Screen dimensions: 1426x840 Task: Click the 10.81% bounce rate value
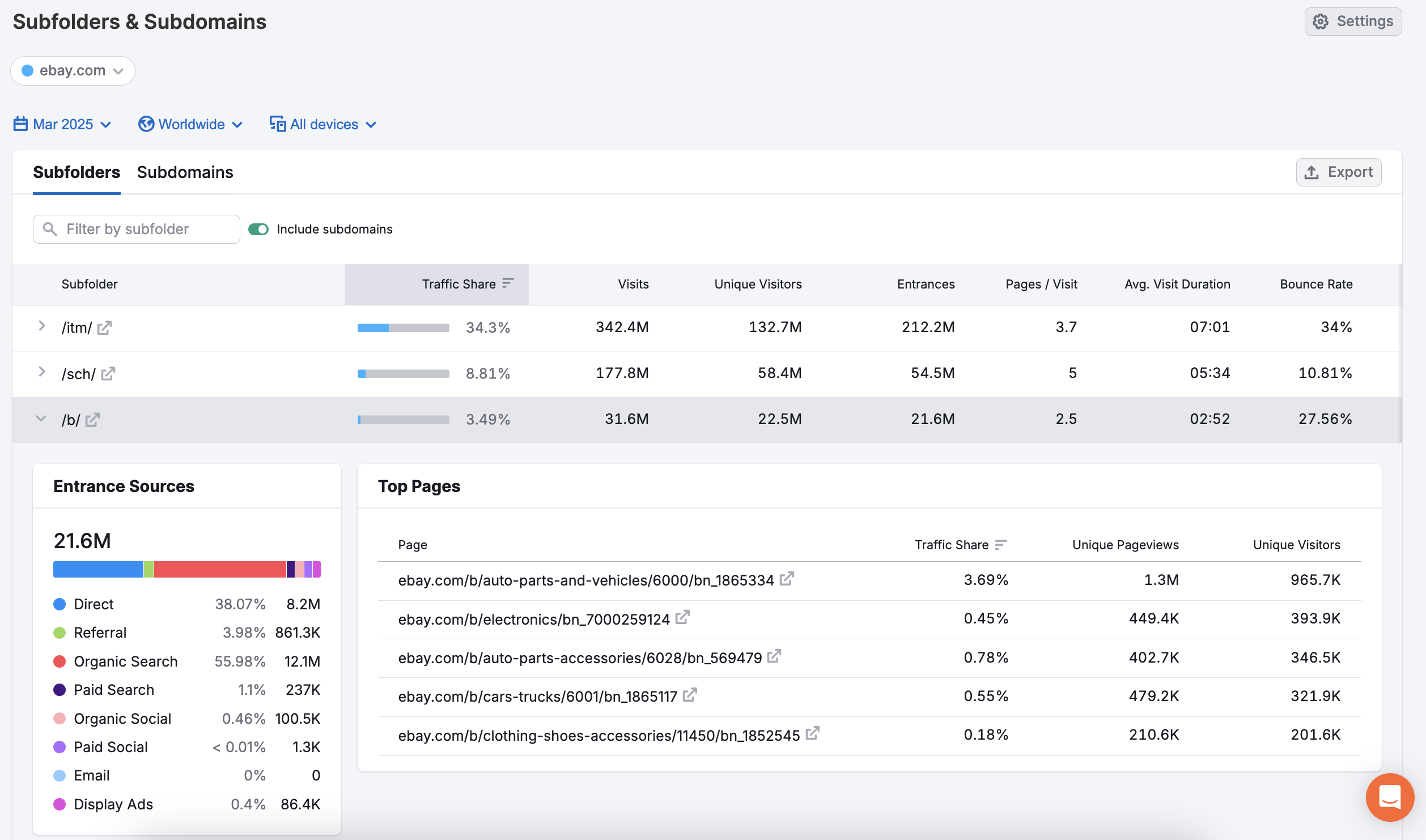click(x=1325, y=373)
